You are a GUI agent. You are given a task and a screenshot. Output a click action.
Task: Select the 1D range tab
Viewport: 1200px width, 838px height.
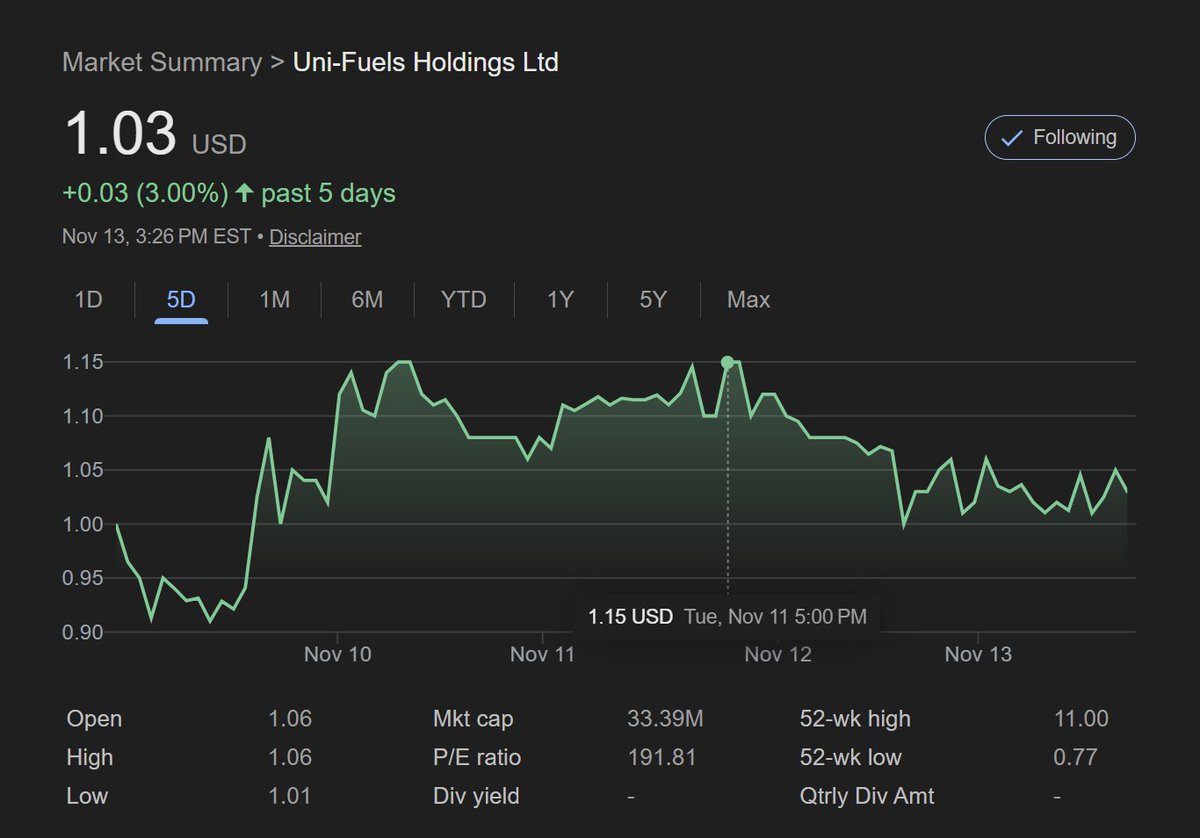coord(89,299)
